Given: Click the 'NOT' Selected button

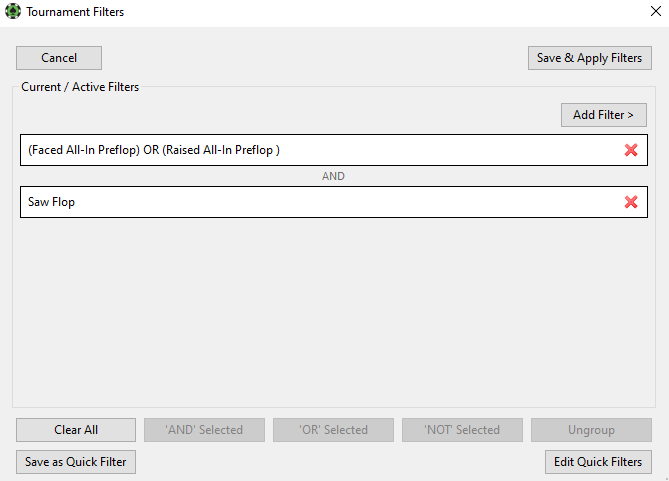Looking at the screenshot, I should coord(462,430).
